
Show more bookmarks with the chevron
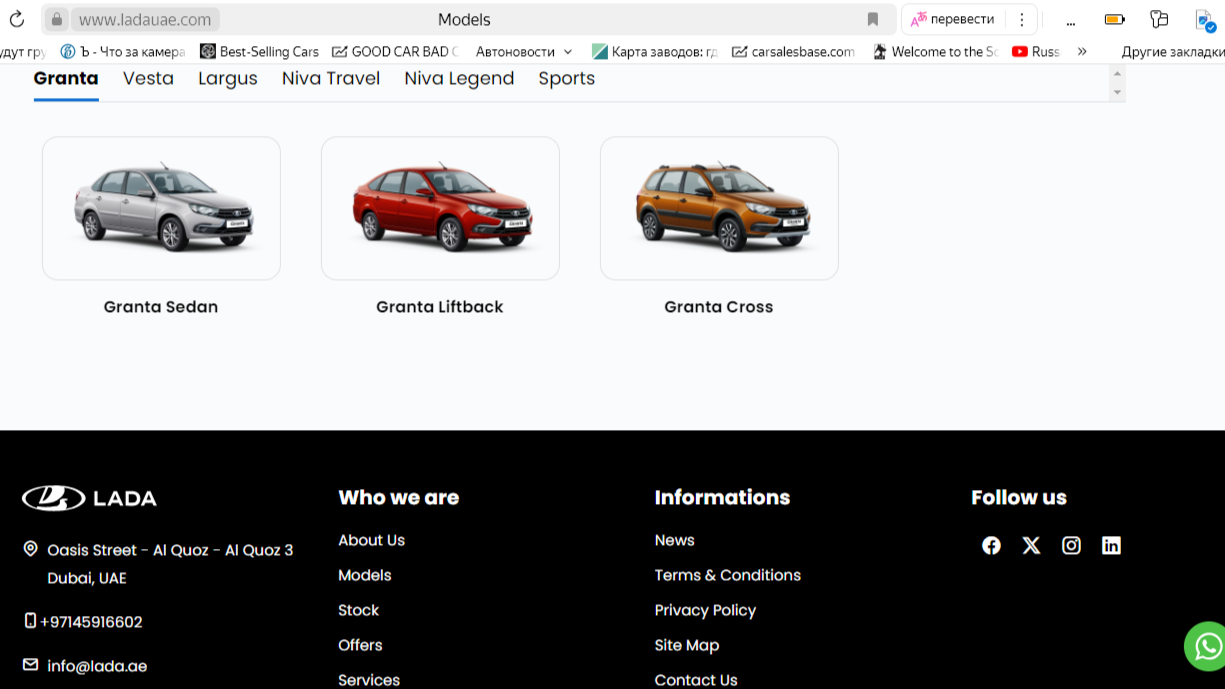click(x=1082, y=51)
